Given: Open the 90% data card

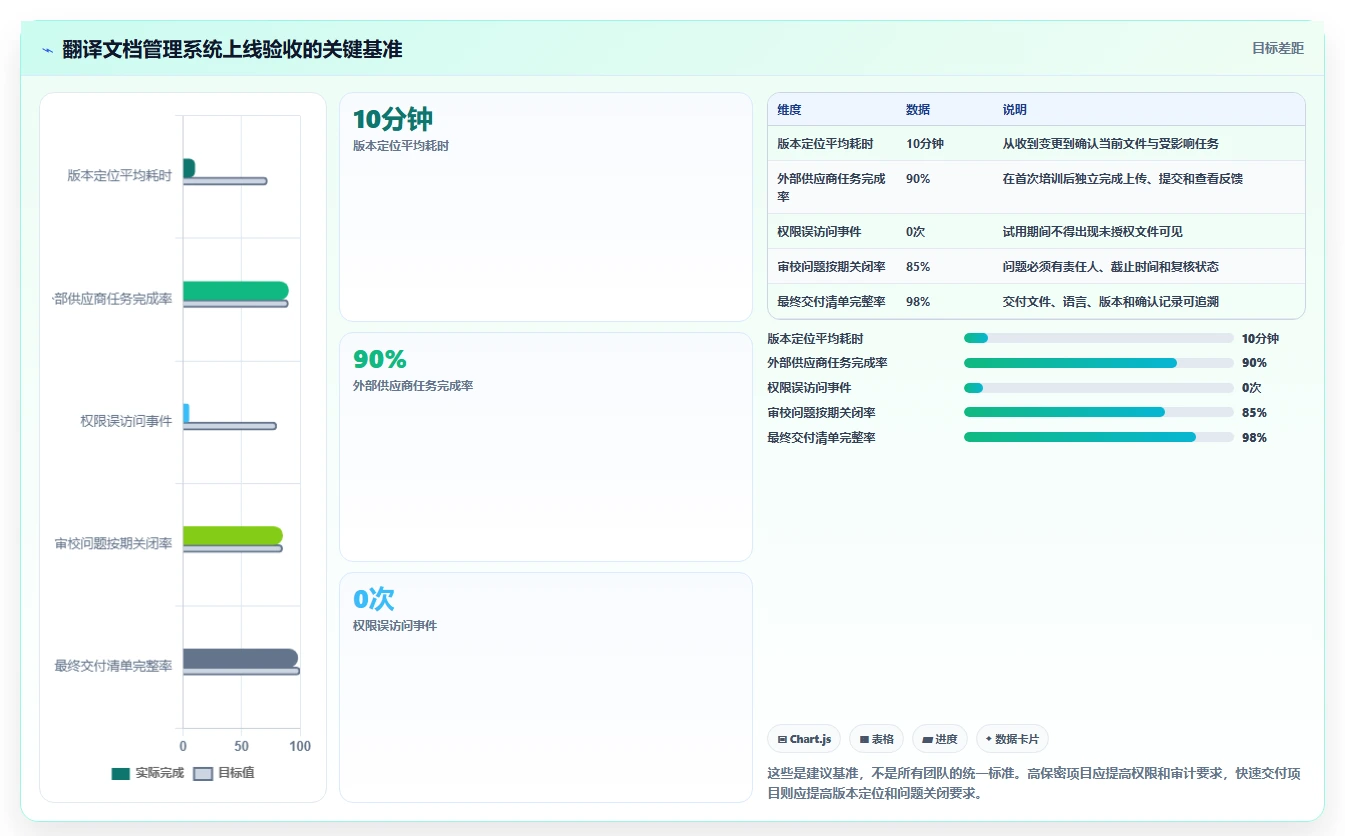Looking at the screenshot, I should coord(546,447).
